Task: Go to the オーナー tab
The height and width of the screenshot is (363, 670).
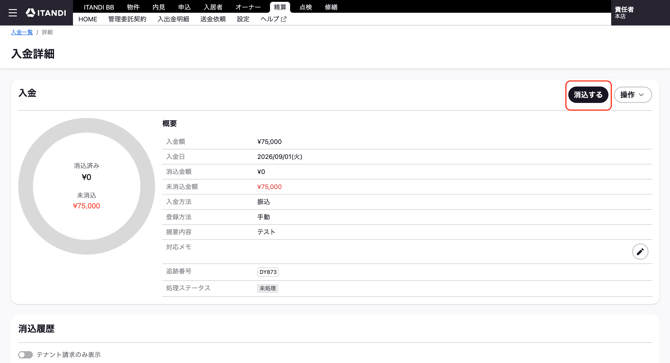Action: coord(248,7)
